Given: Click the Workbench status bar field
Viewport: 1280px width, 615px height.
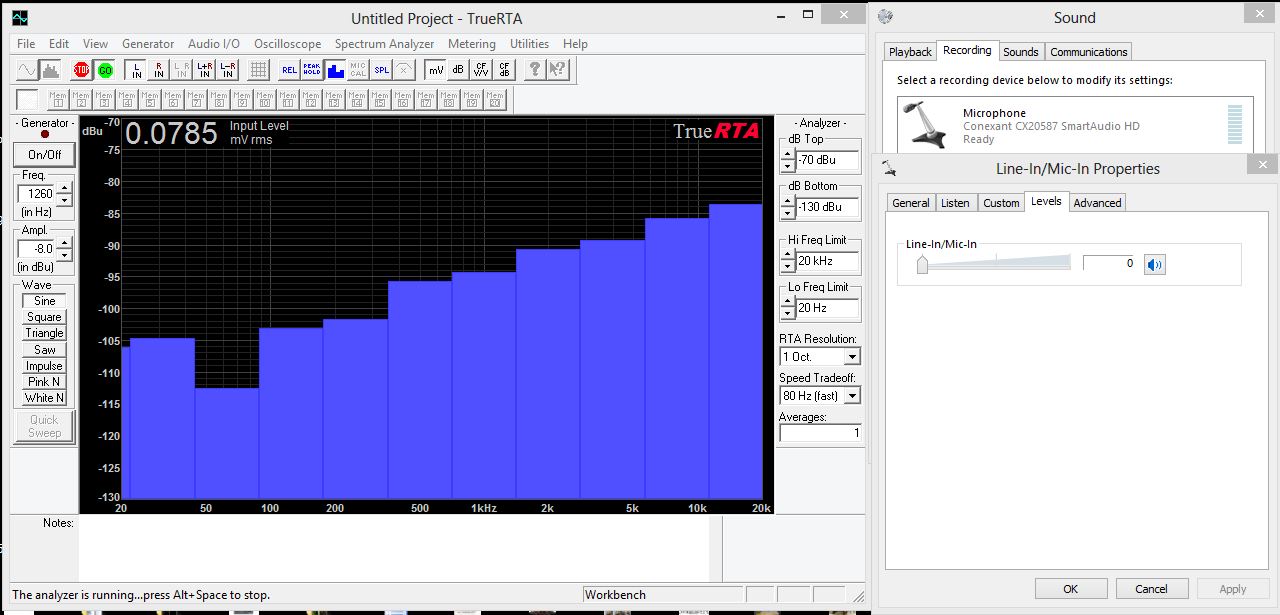Looking at the screenshot, I should (663, 595).
